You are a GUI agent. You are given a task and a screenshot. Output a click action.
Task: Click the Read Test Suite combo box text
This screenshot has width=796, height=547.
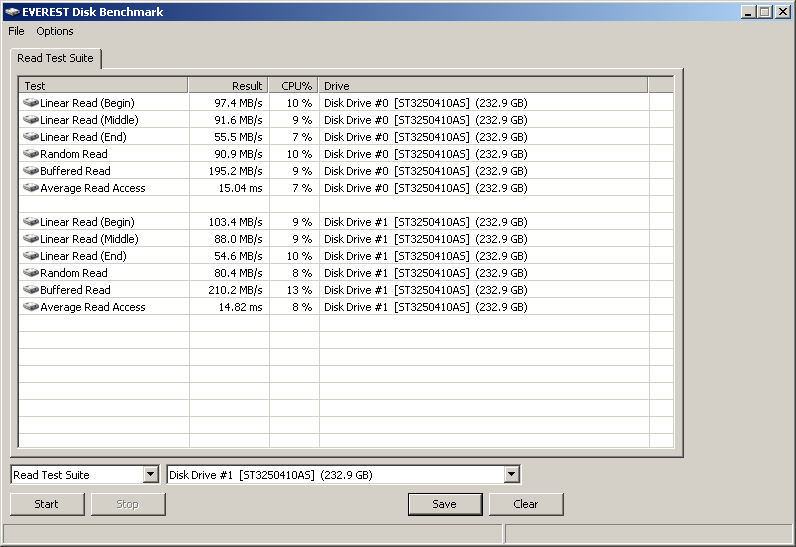[51, 475]
